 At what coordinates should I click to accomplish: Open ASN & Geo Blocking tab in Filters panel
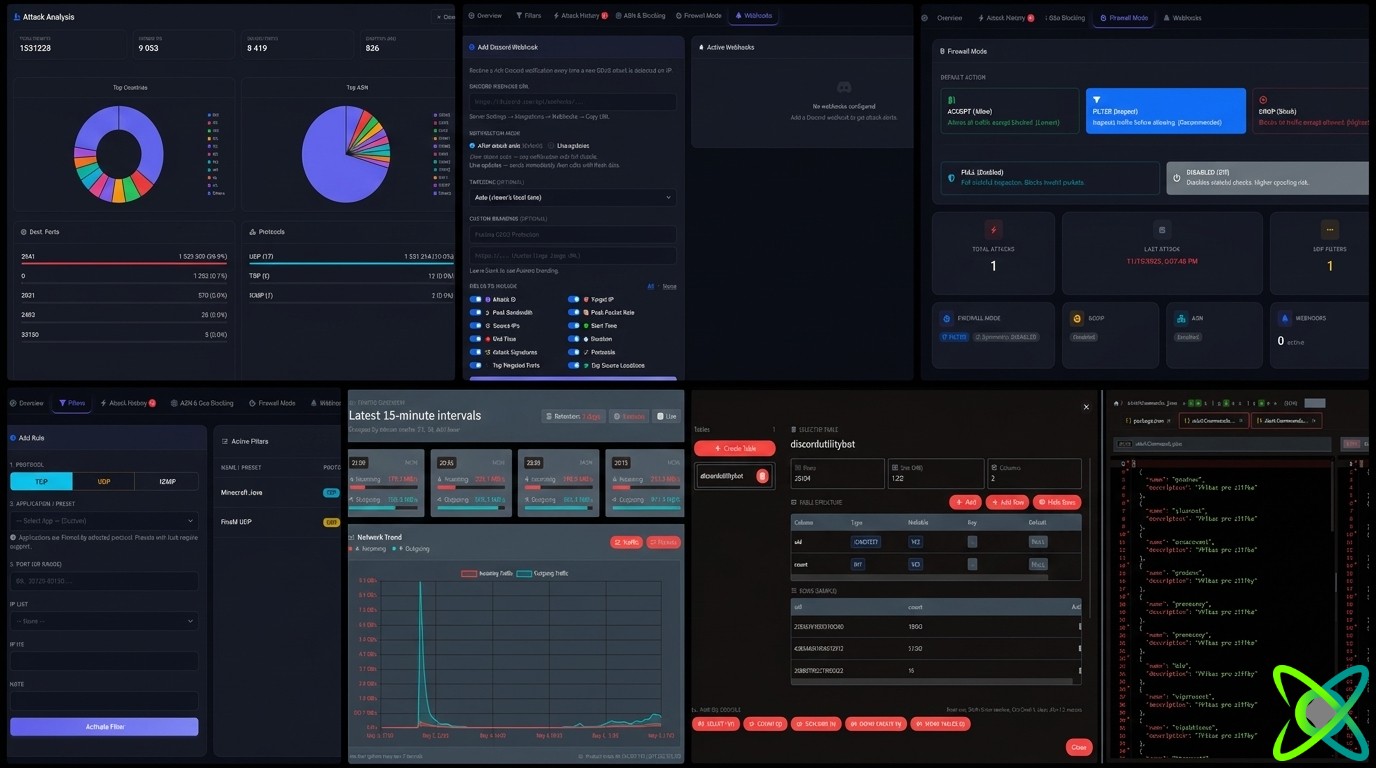pos(202,403)
